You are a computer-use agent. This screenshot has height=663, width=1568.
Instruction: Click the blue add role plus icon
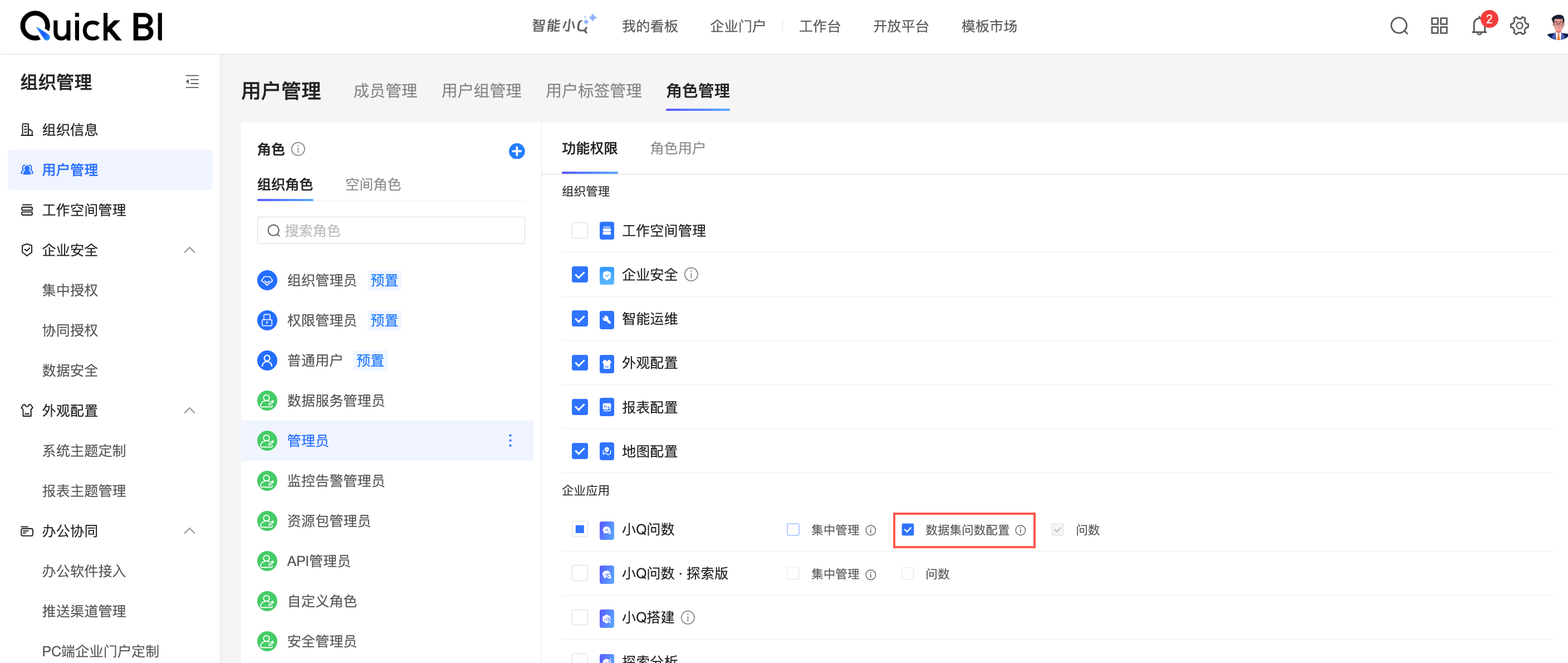click(516, 151)
